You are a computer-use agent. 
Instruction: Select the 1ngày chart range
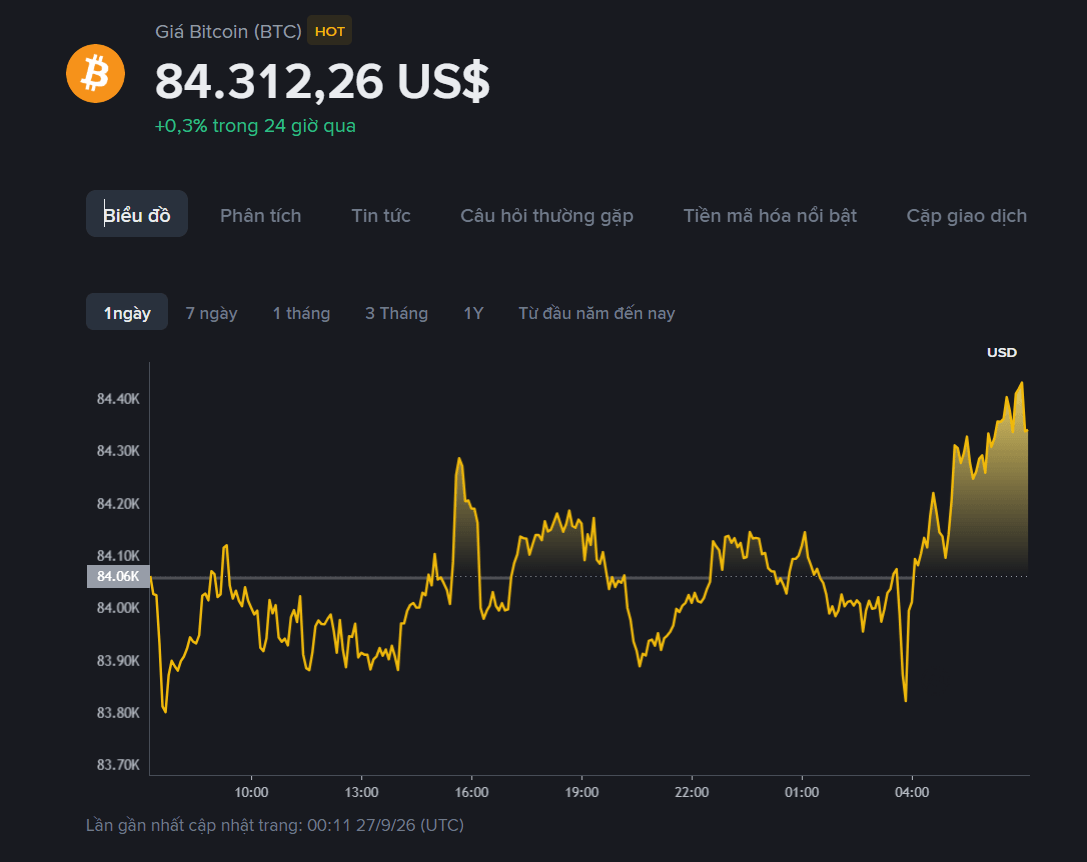pos(127,313)
